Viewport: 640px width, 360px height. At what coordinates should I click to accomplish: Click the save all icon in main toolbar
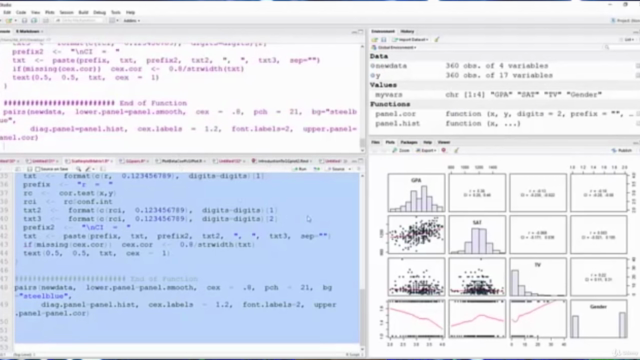[34, 20]
